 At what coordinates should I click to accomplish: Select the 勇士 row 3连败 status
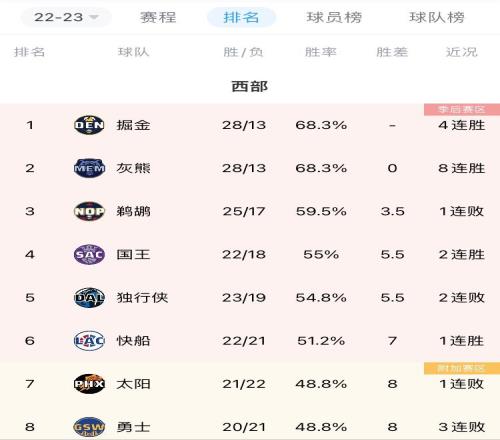[462, 427]
